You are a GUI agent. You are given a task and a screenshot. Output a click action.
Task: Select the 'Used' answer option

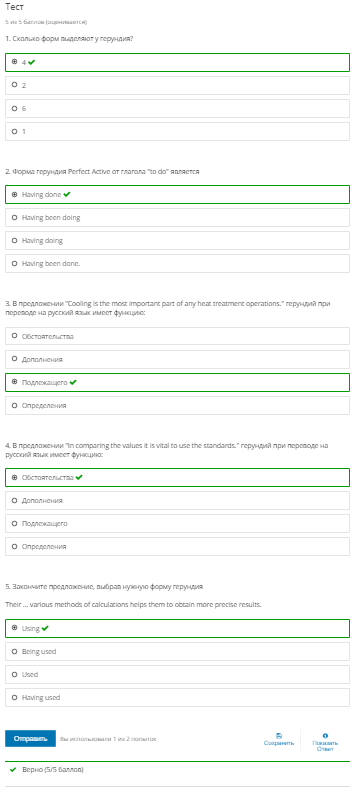click(177, 675)
